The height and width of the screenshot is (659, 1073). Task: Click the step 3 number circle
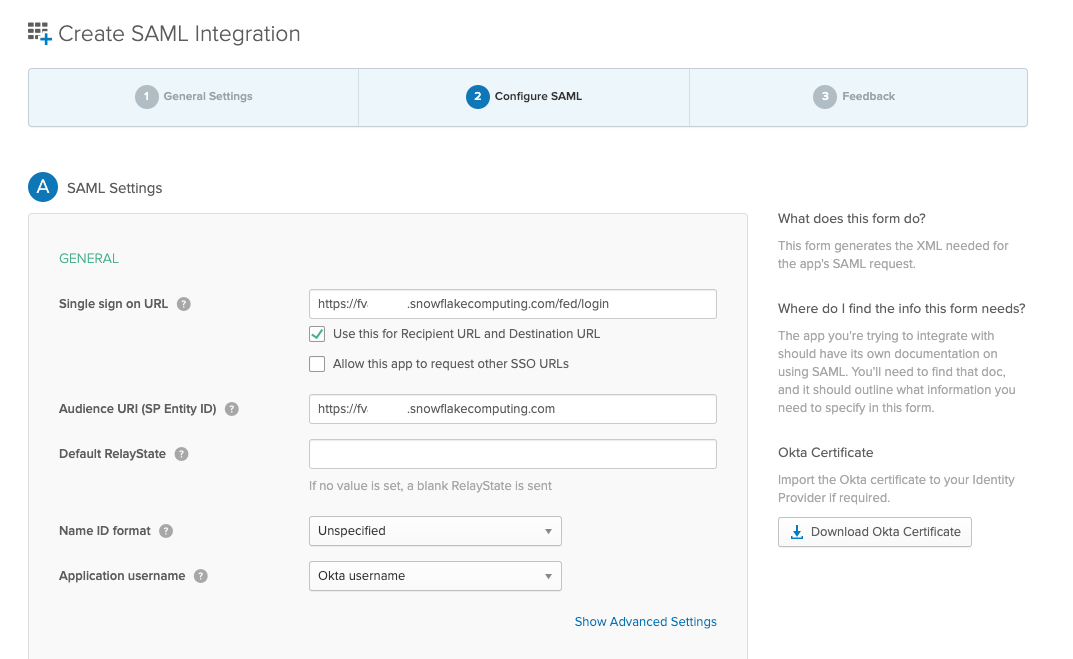825,96
